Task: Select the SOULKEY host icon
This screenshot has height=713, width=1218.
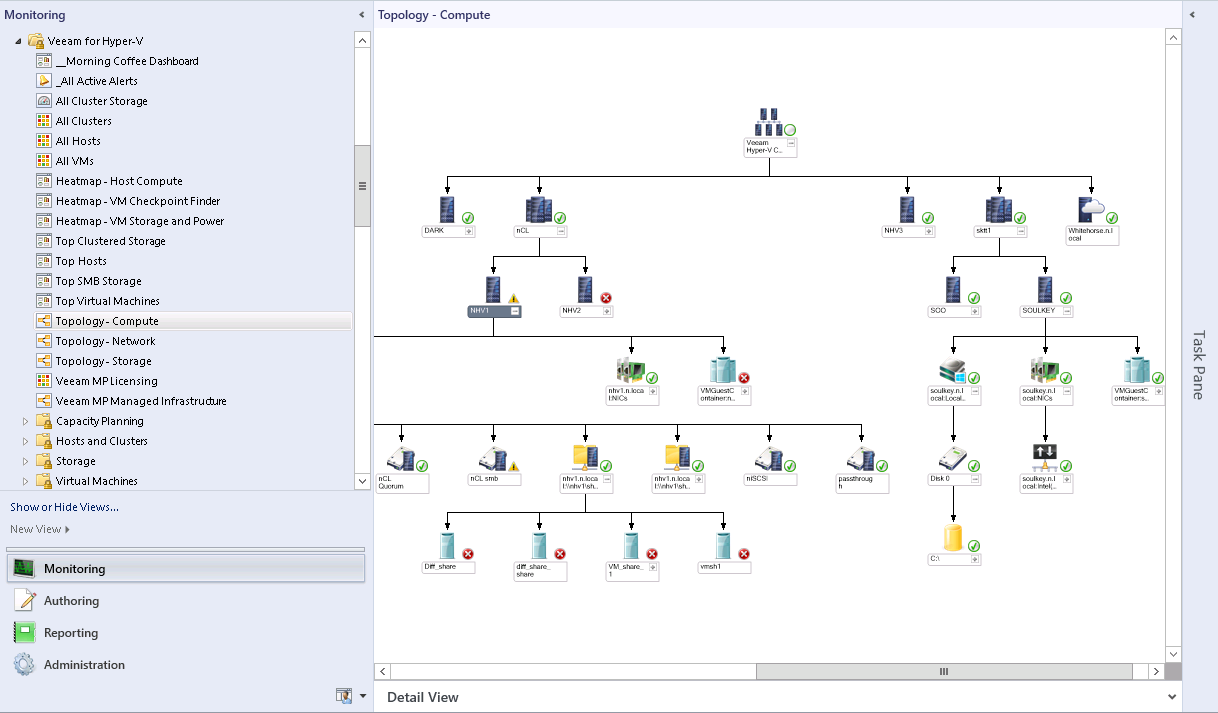Action: tap(1045, 290)
